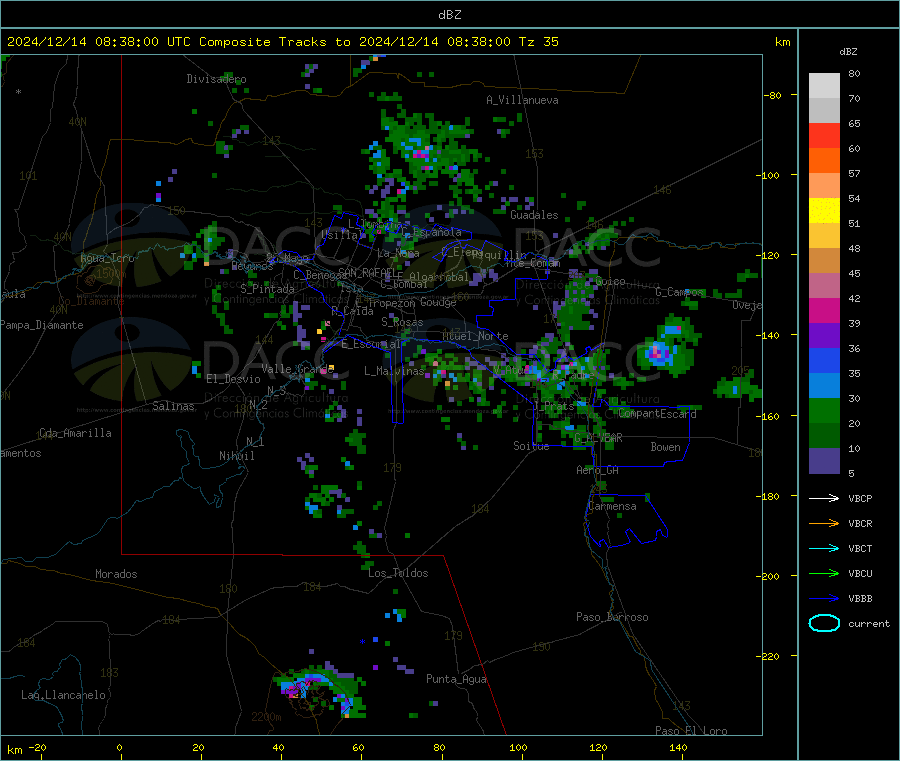Select the dark green 10-20 dBZ swatch

pyautogui.click(x=824, y=435)
